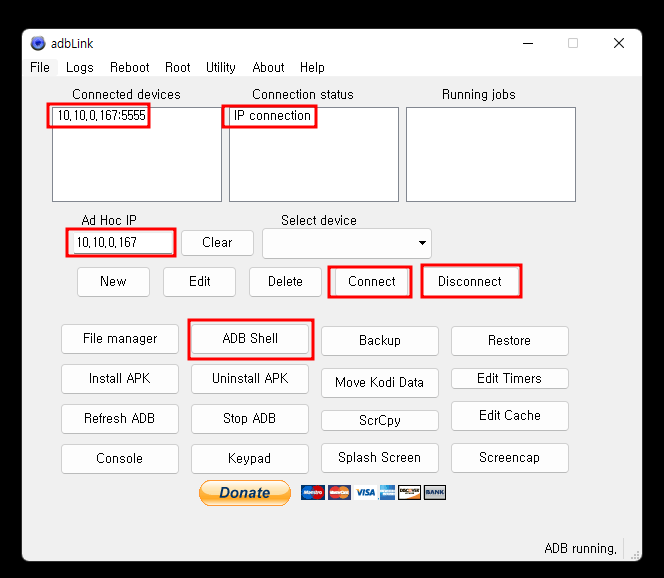Open the Root menu
The width and height of the screenshot is (664, 578).
tap(177, 67)
